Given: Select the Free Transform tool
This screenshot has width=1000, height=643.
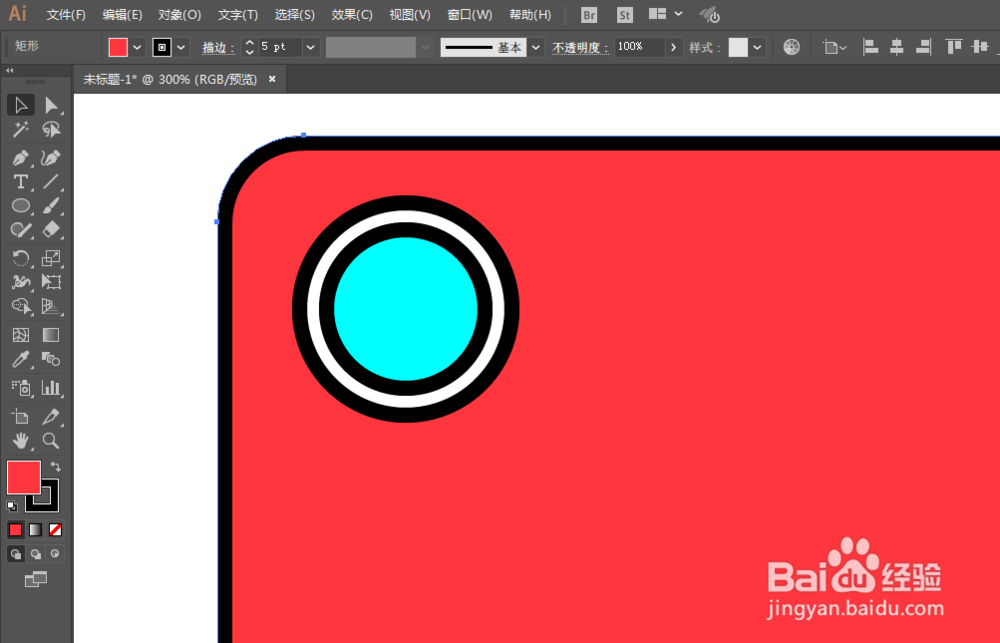Looking at the screenshot, I should coord(51,281).
